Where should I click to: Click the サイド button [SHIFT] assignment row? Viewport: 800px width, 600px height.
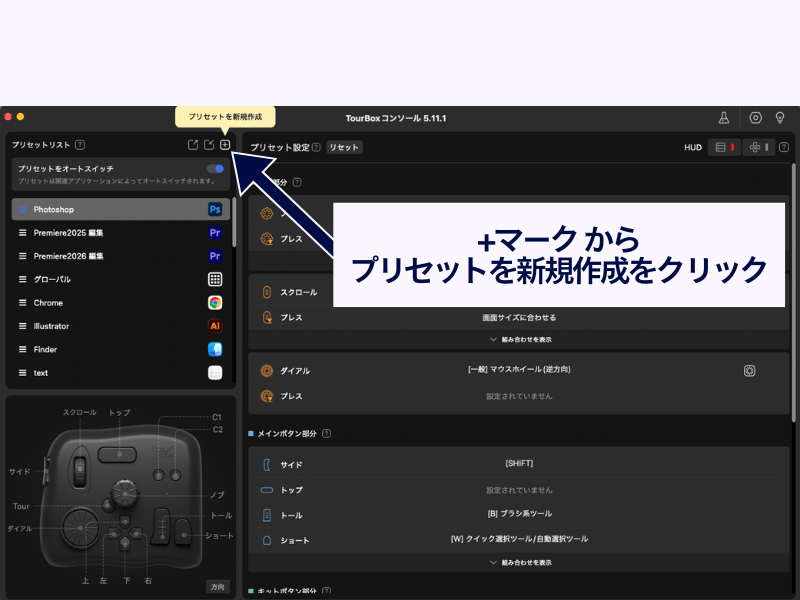519,464
